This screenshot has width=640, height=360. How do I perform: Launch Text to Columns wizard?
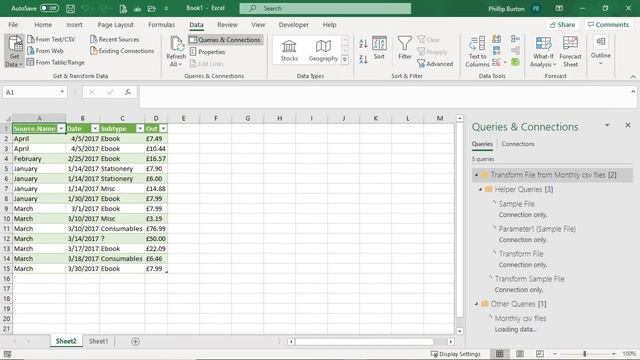[477, 51]
